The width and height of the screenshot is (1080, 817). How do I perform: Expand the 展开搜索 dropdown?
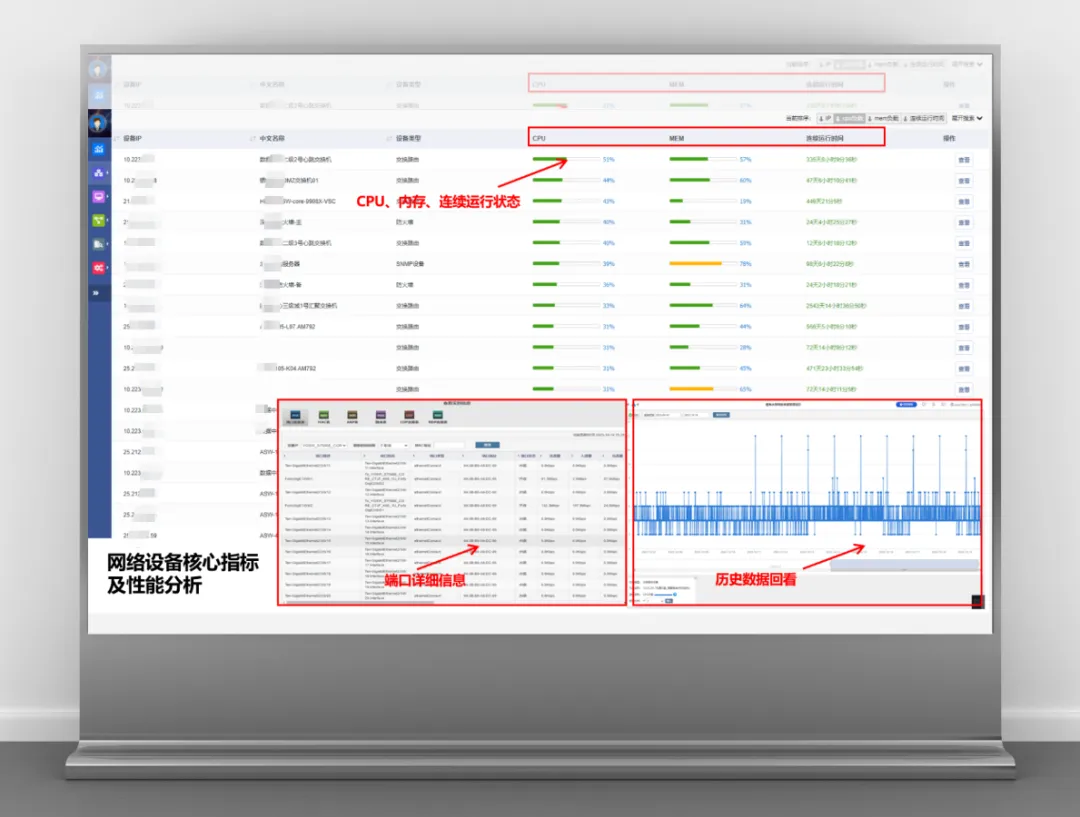click(x=967, y=118)
